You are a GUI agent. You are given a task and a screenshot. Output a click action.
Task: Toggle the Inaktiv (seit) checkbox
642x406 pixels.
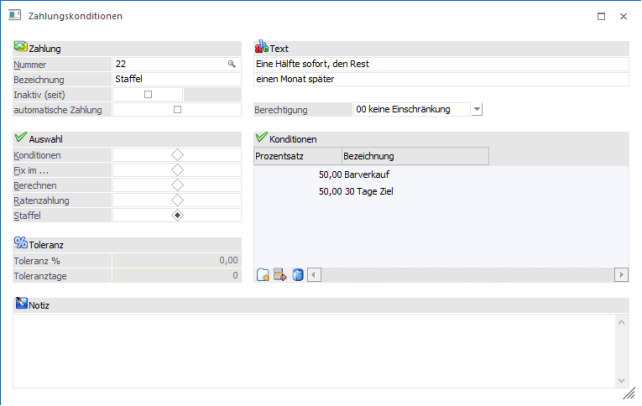pos(149,94)
